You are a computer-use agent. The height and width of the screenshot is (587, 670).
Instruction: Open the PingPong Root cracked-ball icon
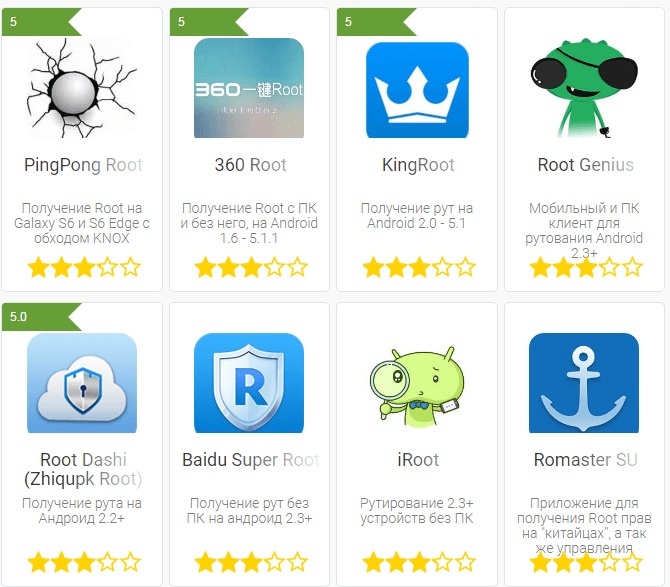[x=82, y=88]
